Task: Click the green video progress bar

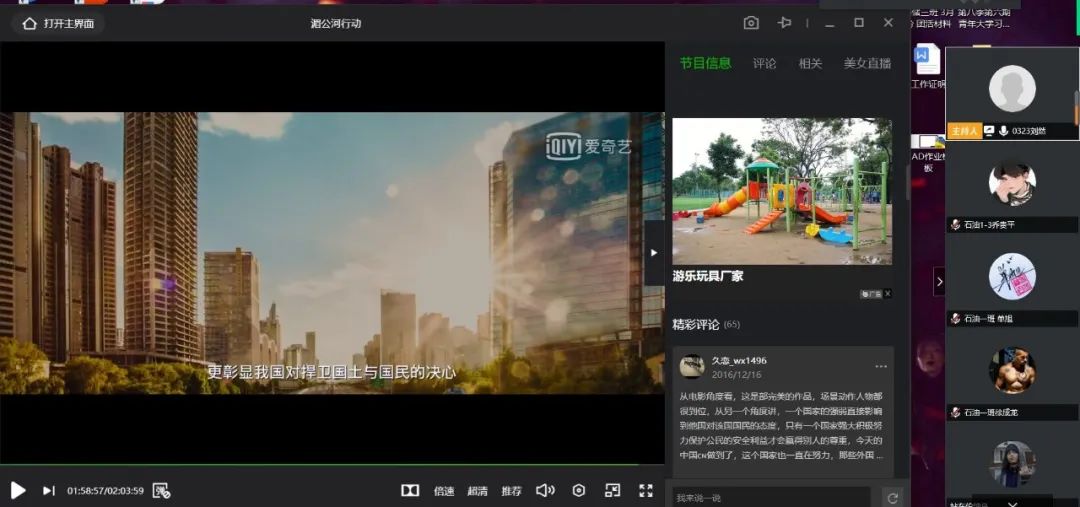Action: point(320,465)
